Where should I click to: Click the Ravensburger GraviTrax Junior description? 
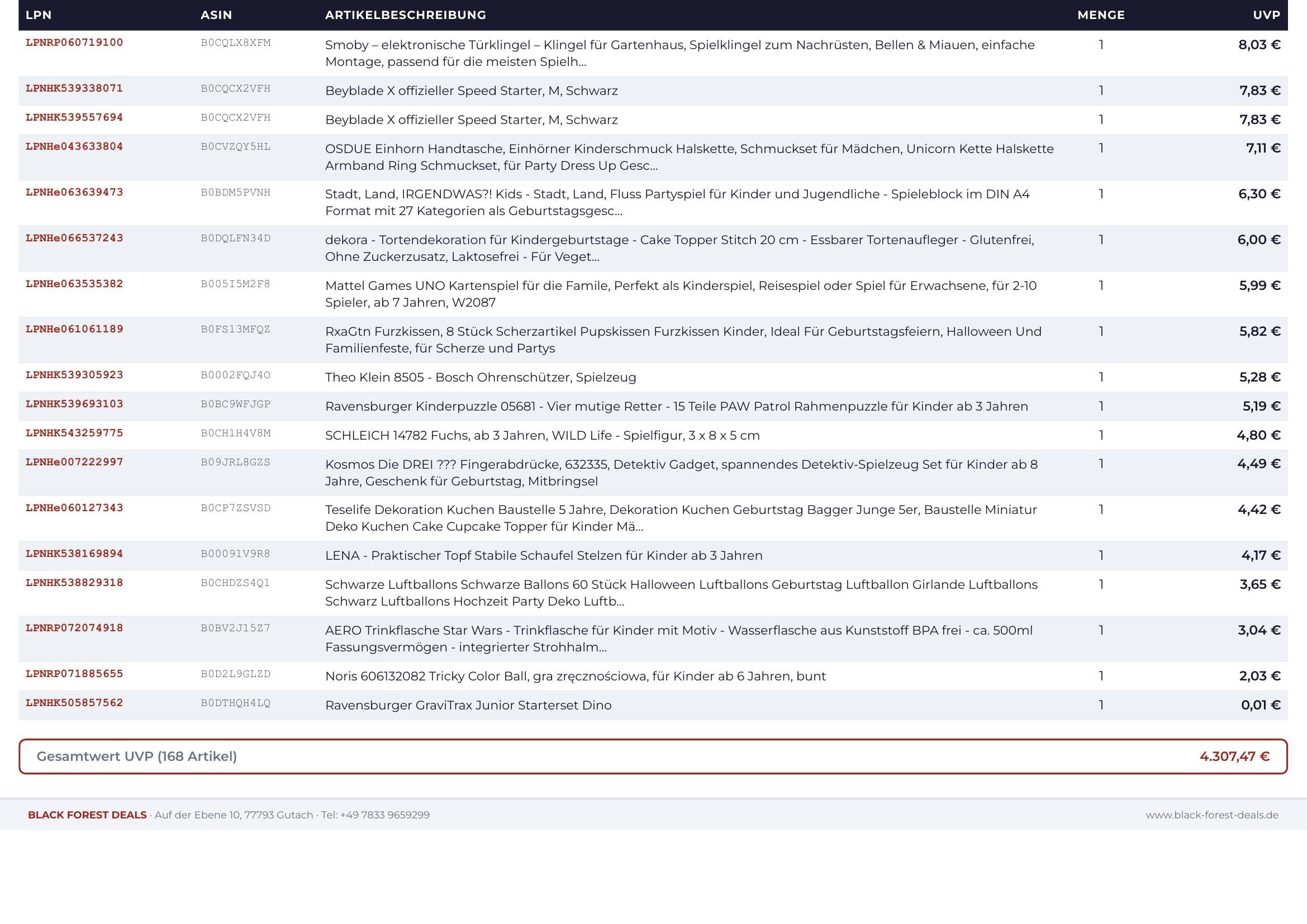pyautogui.click(x=468, y=705)
